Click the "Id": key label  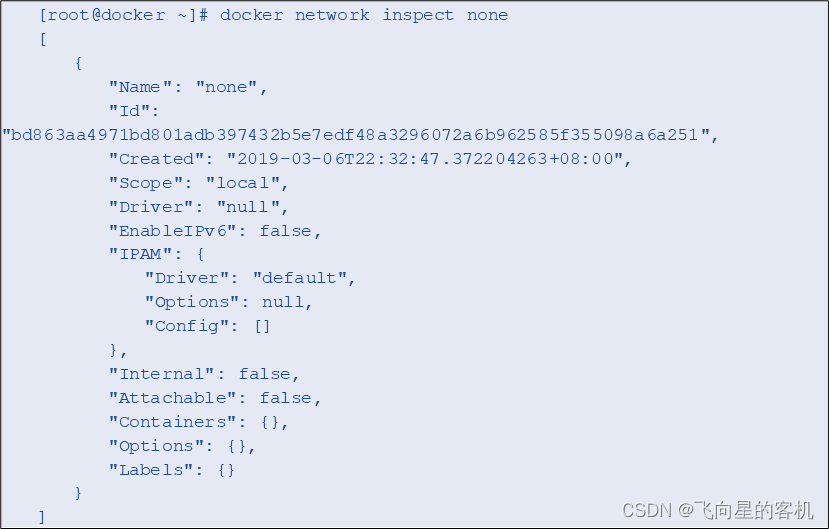coord(134,111)
